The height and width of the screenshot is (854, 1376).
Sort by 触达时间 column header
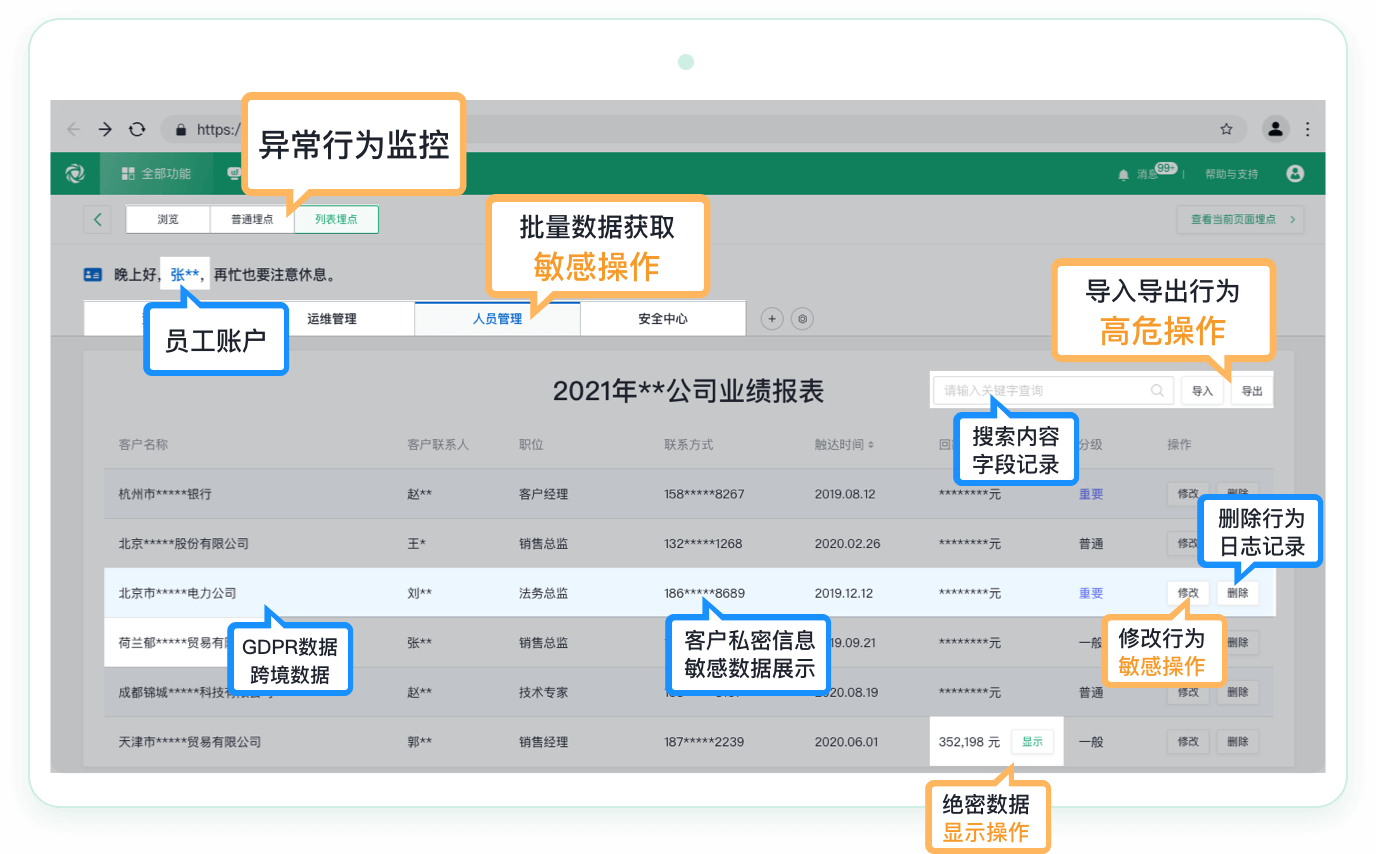[x=844, y=444]
